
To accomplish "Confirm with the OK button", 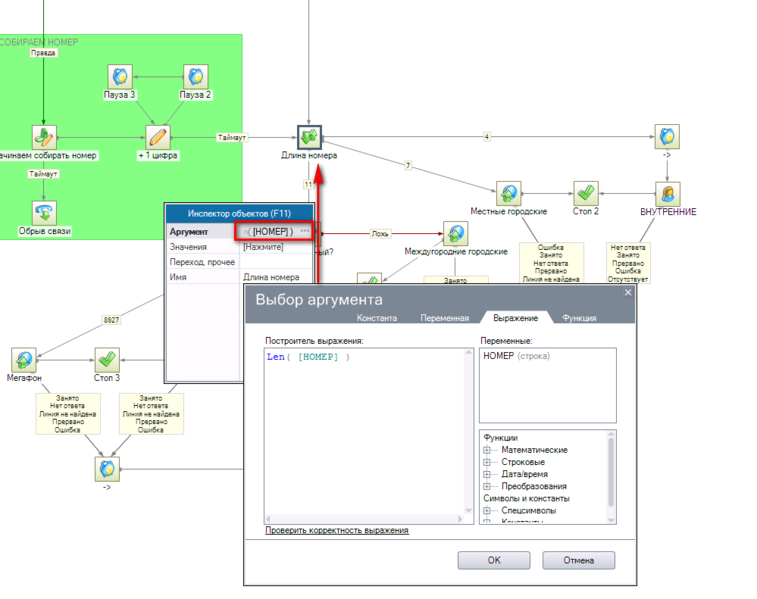I will tap(494, 560).
